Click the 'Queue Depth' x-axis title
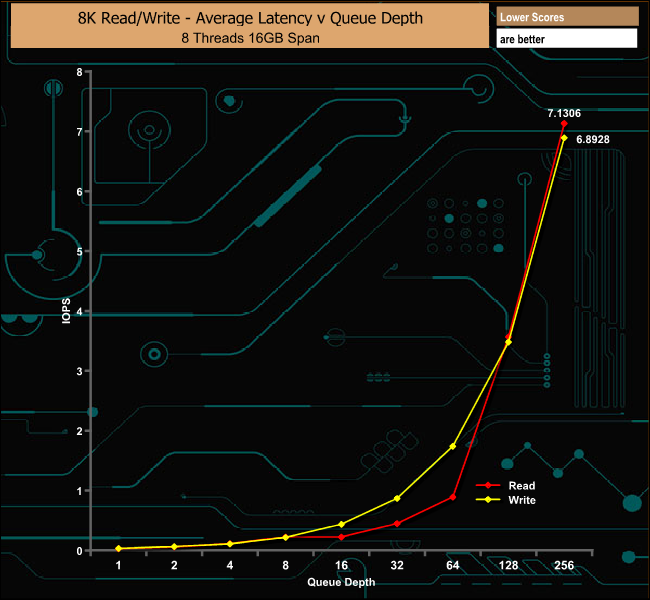 [341, 582]
